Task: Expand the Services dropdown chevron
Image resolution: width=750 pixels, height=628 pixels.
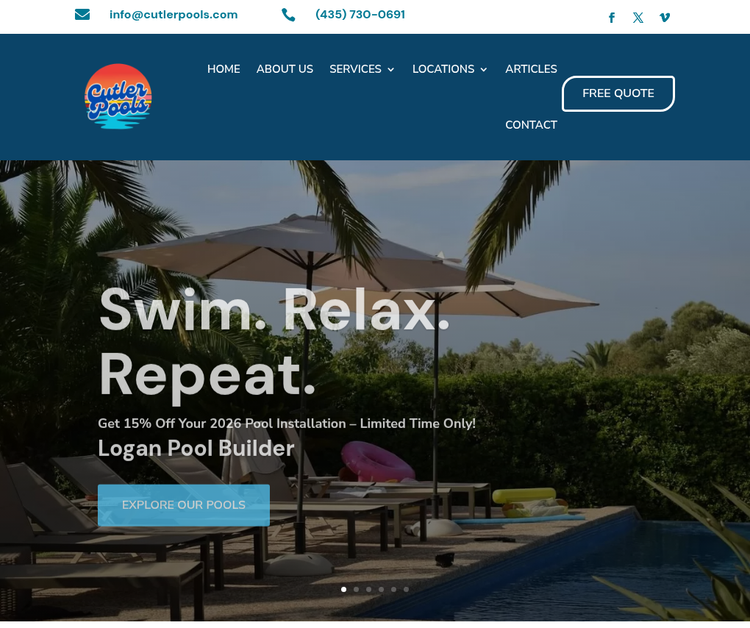Action: [x=391, y=70]
